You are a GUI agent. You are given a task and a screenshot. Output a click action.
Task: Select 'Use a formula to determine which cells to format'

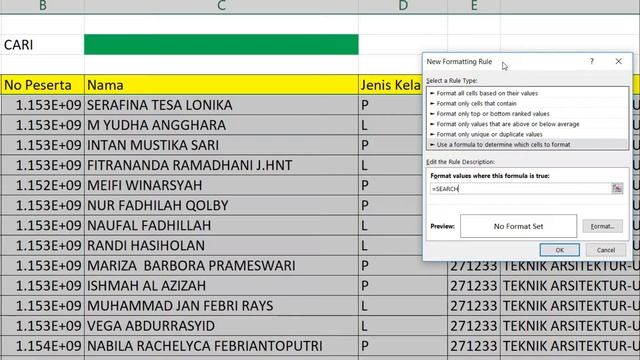pos(527,144)
